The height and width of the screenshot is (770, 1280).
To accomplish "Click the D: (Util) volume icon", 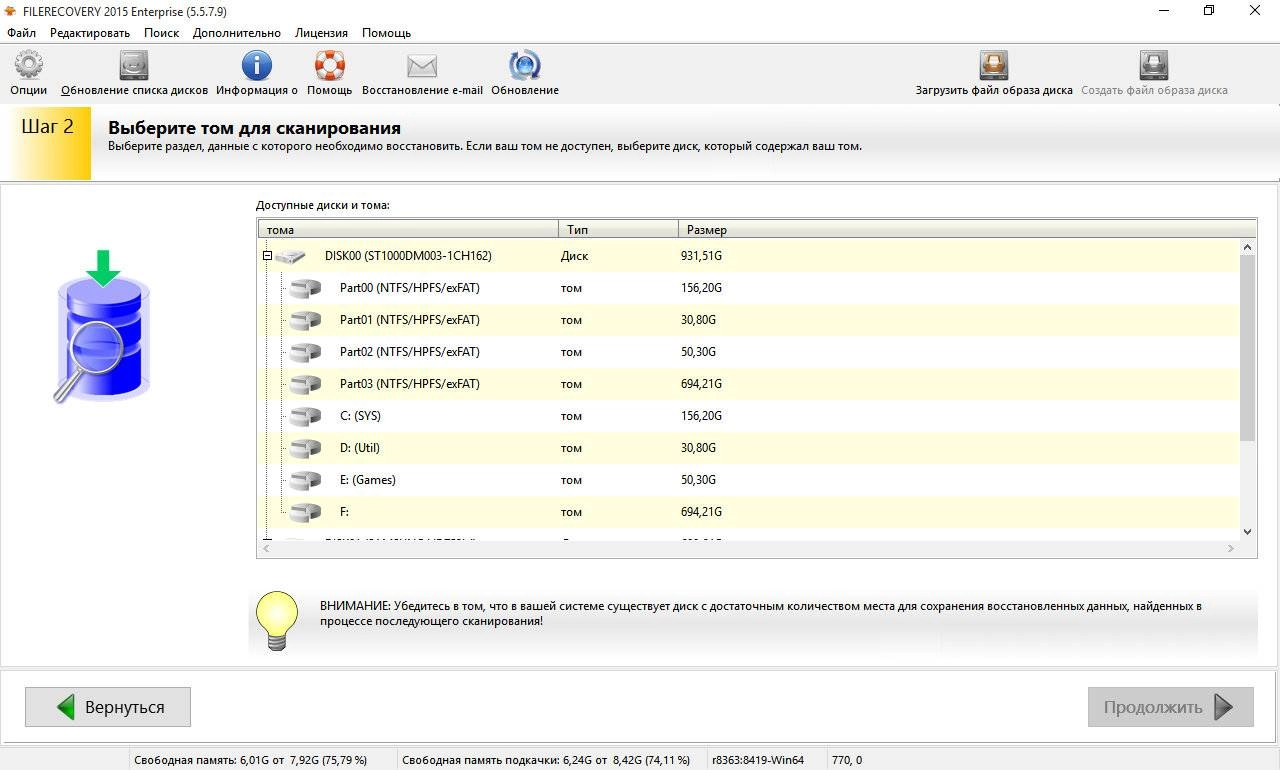I will coord(305,448).
